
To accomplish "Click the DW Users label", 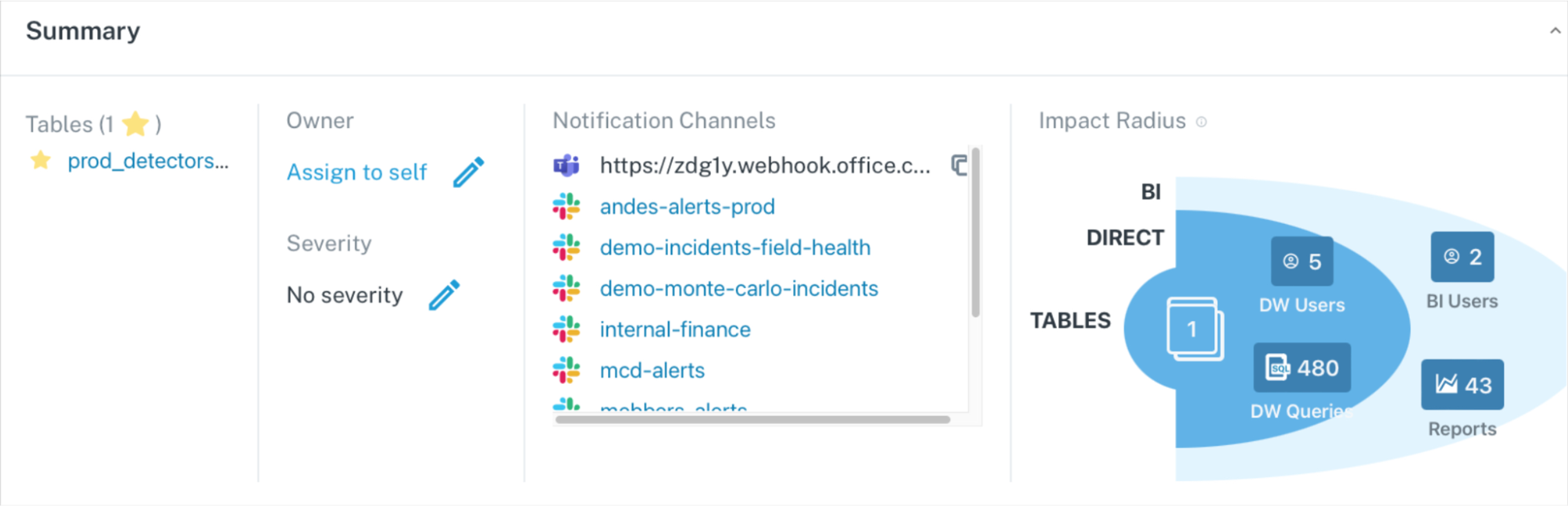I will coord(1301,305).
